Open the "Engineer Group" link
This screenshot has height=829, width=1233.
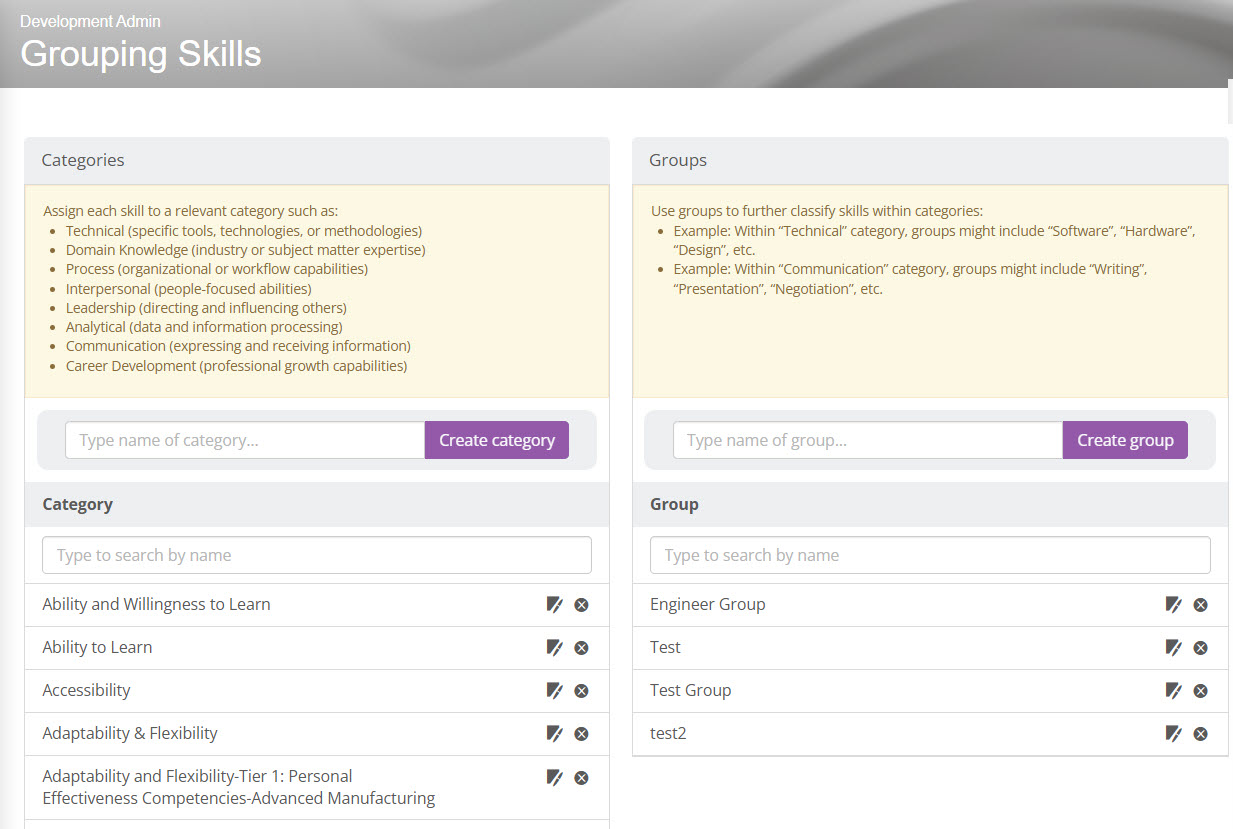(x=707, y=604)
